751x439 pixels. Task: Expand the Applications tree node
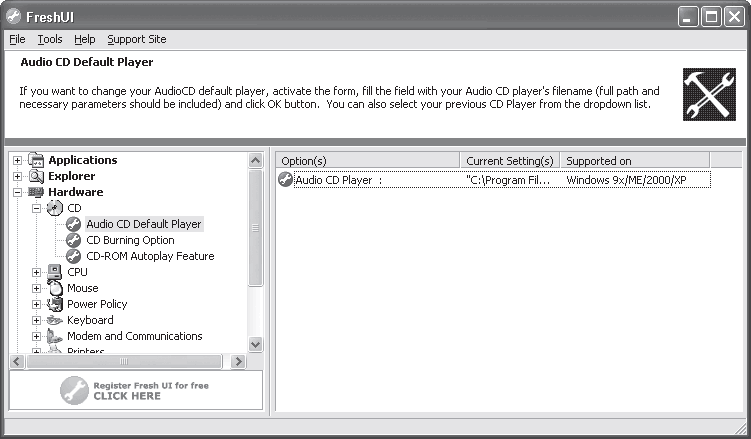[17, 160]
